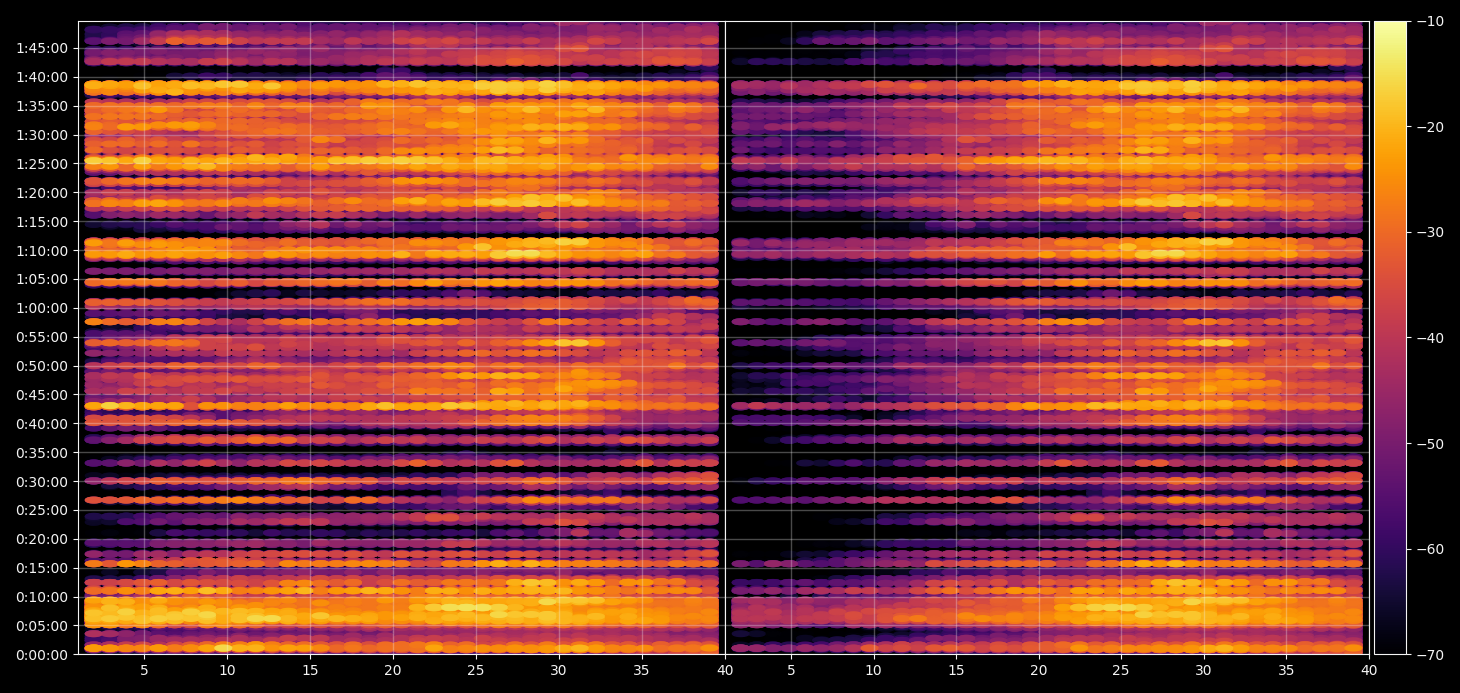Select x-axis tick 5 under left heatmap

click(144, 670)
